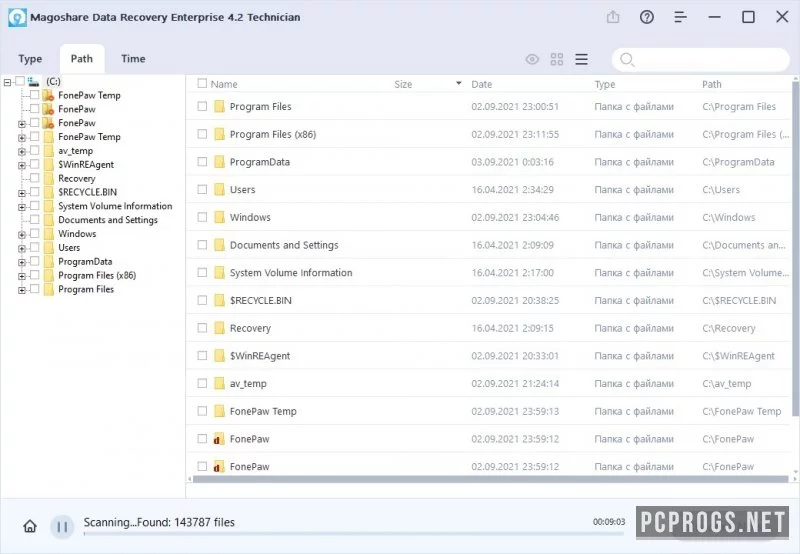Viewport: 800px width, 554px height.
Task: Sort by the Size column header
Action: (403, 84)
